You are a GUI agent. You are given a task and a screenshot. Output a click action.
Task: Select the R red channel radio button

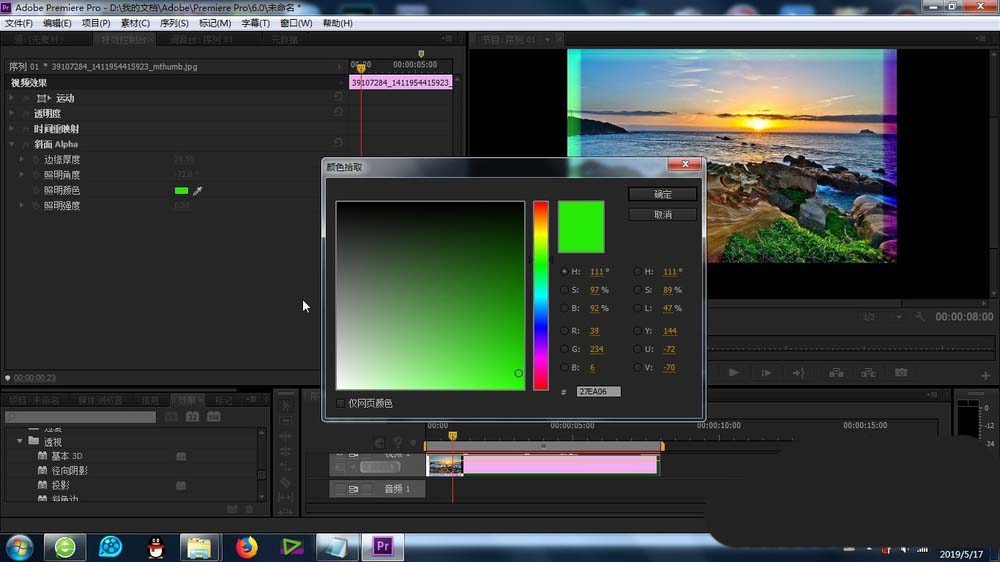[564, 330]
